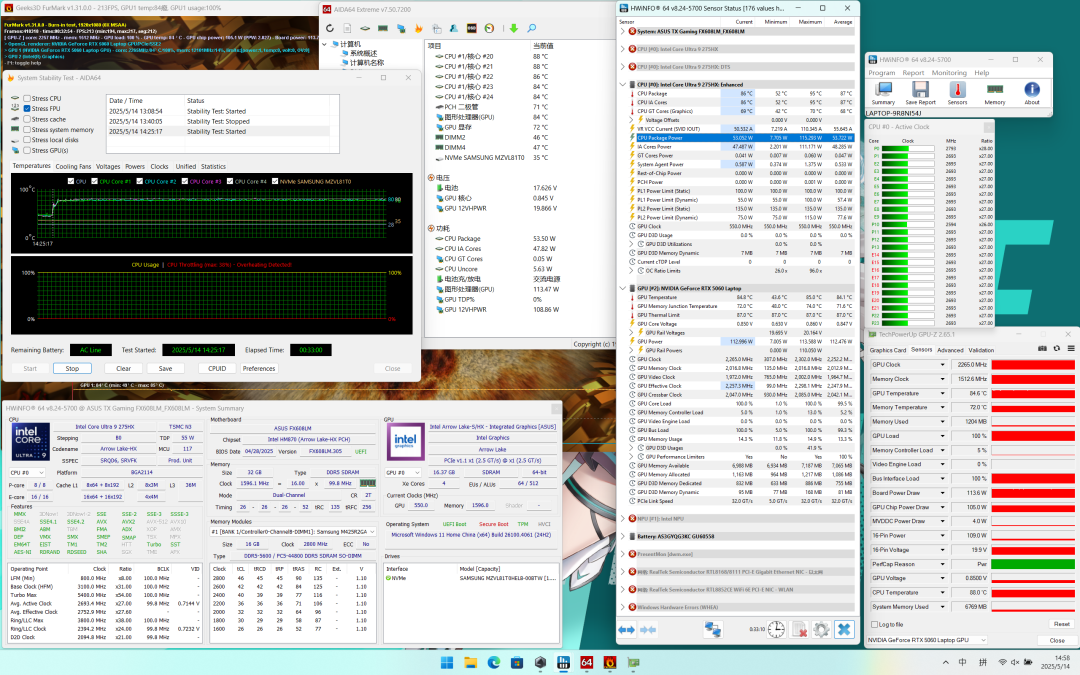Click the blue X close icon in HWiNFO sensor footer
This screenshot has width=1080, height=675.
(844, 630)
